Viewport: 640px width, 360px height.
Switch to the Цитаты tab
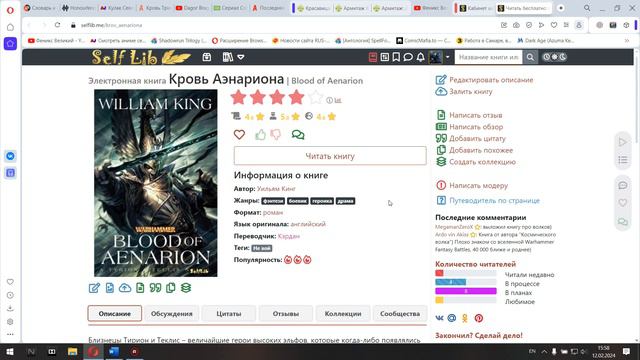point(229,313)
